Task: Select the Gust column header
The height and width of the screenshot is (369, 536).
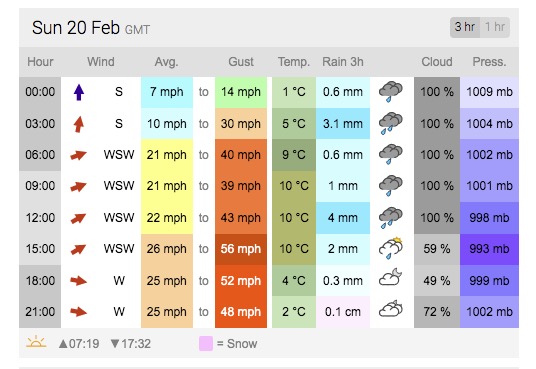Action: [241, 62]
